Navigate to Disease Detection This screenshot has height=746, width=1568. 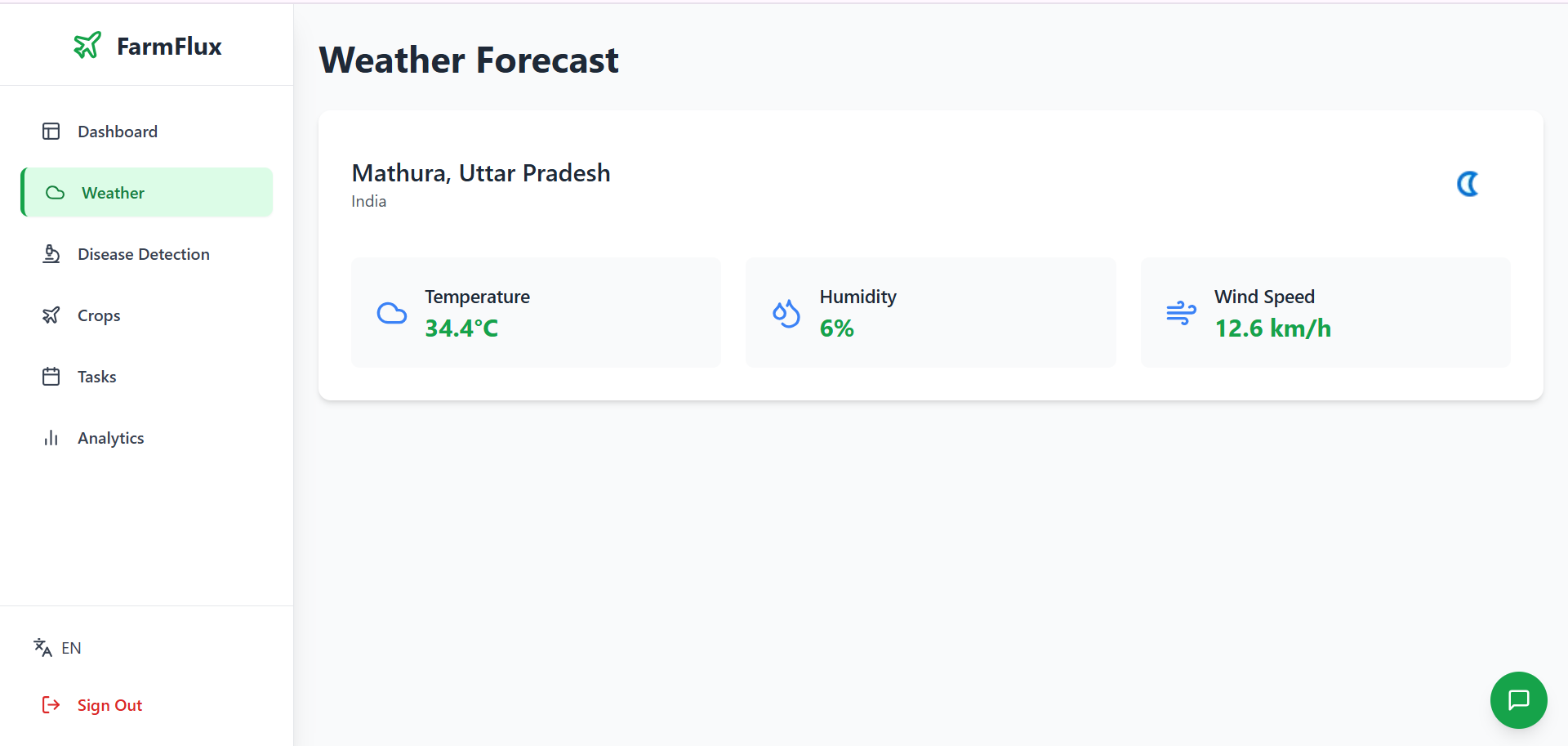pyautogui.click(x=144, y=254)
